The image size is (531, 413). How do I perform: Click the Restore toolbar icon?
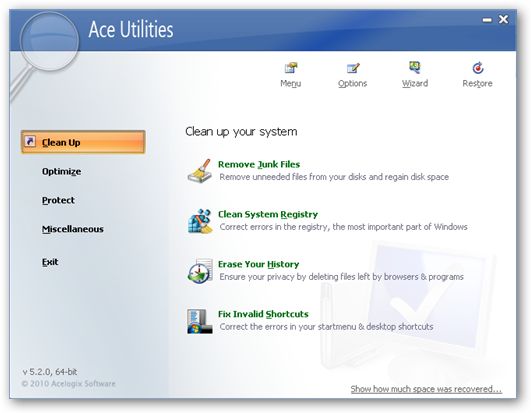point(477,68)
